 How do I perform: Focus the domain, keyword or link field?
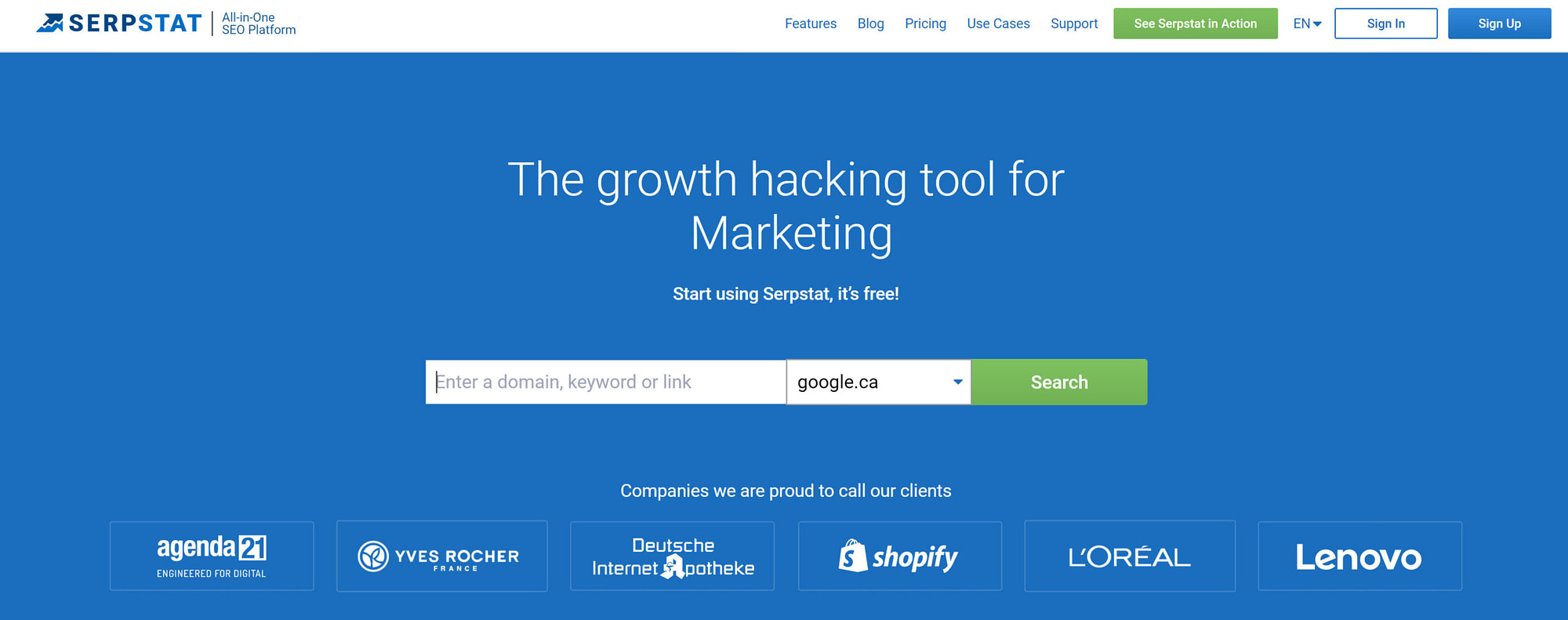605,382
